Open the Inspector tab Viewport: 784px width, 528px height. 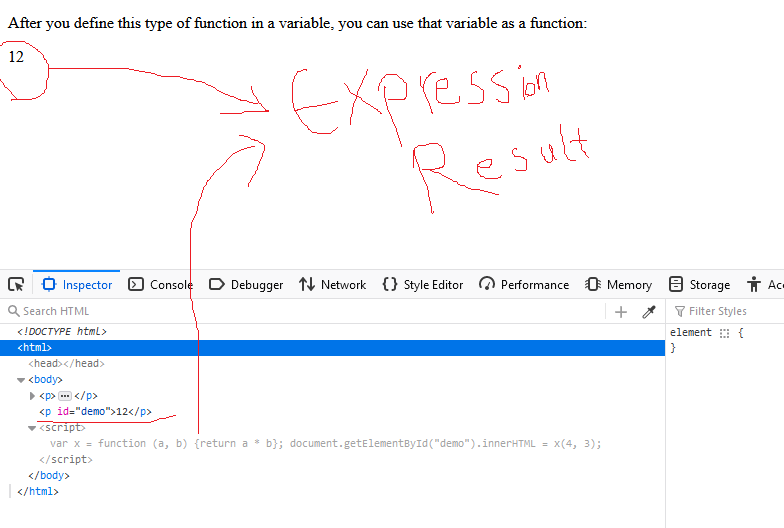click(x=76, y=284)
